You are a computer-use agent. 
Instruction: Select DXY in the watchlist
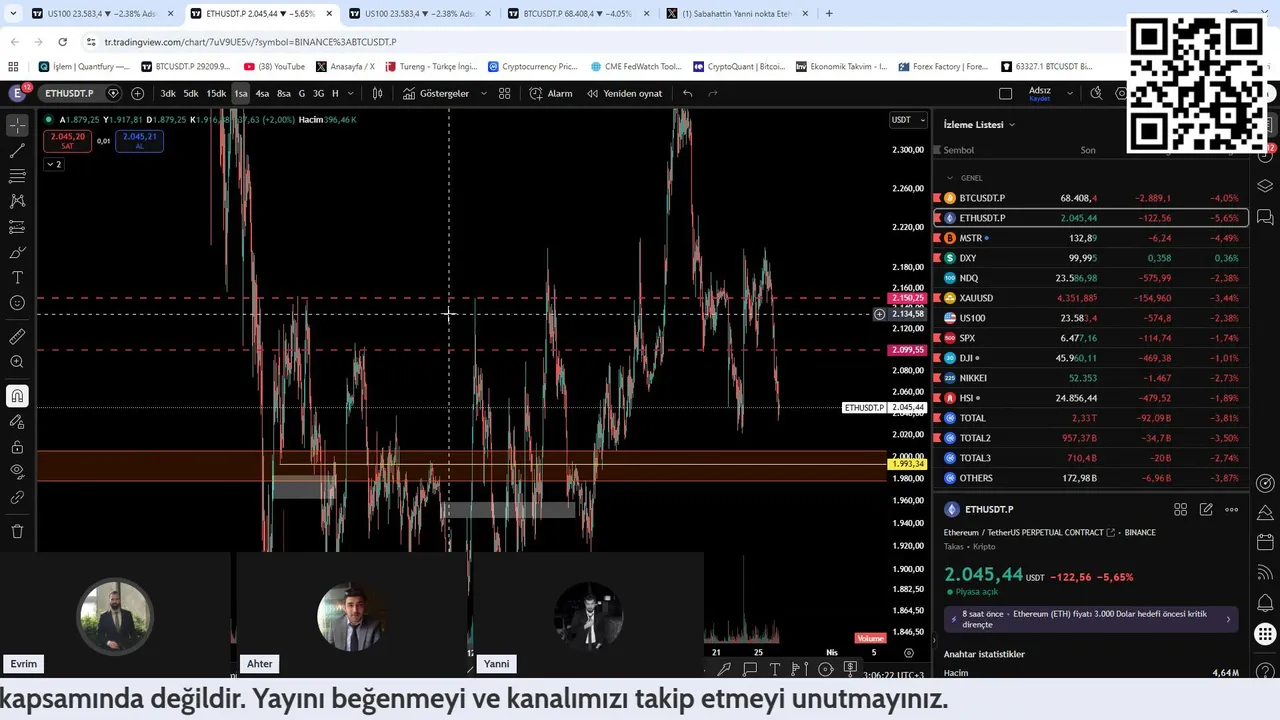1091,258
